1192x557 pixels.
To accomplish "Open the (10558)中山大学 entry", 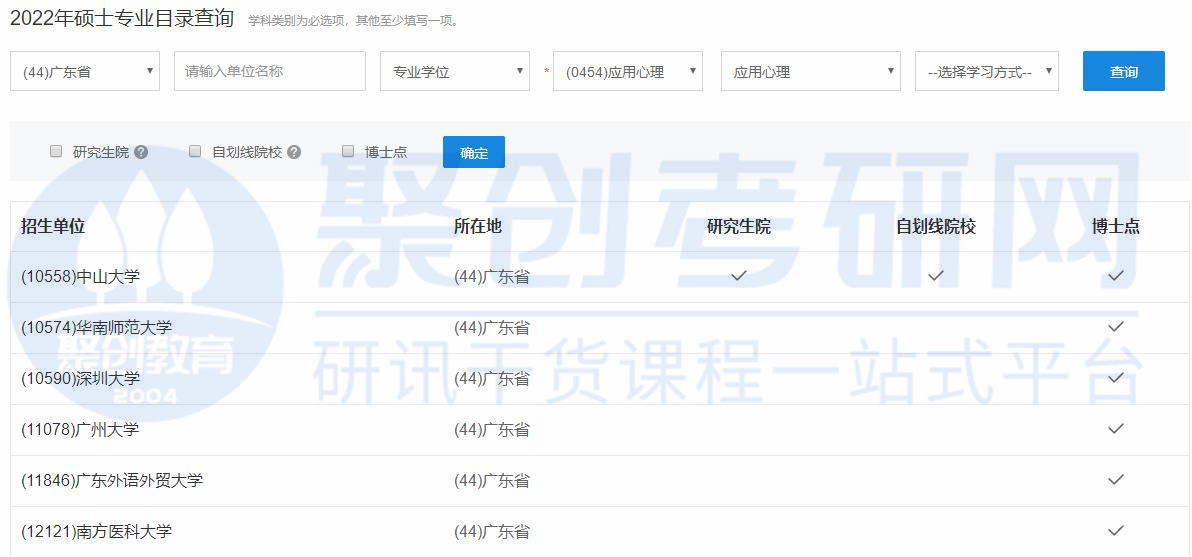I will tap(81, 277).
